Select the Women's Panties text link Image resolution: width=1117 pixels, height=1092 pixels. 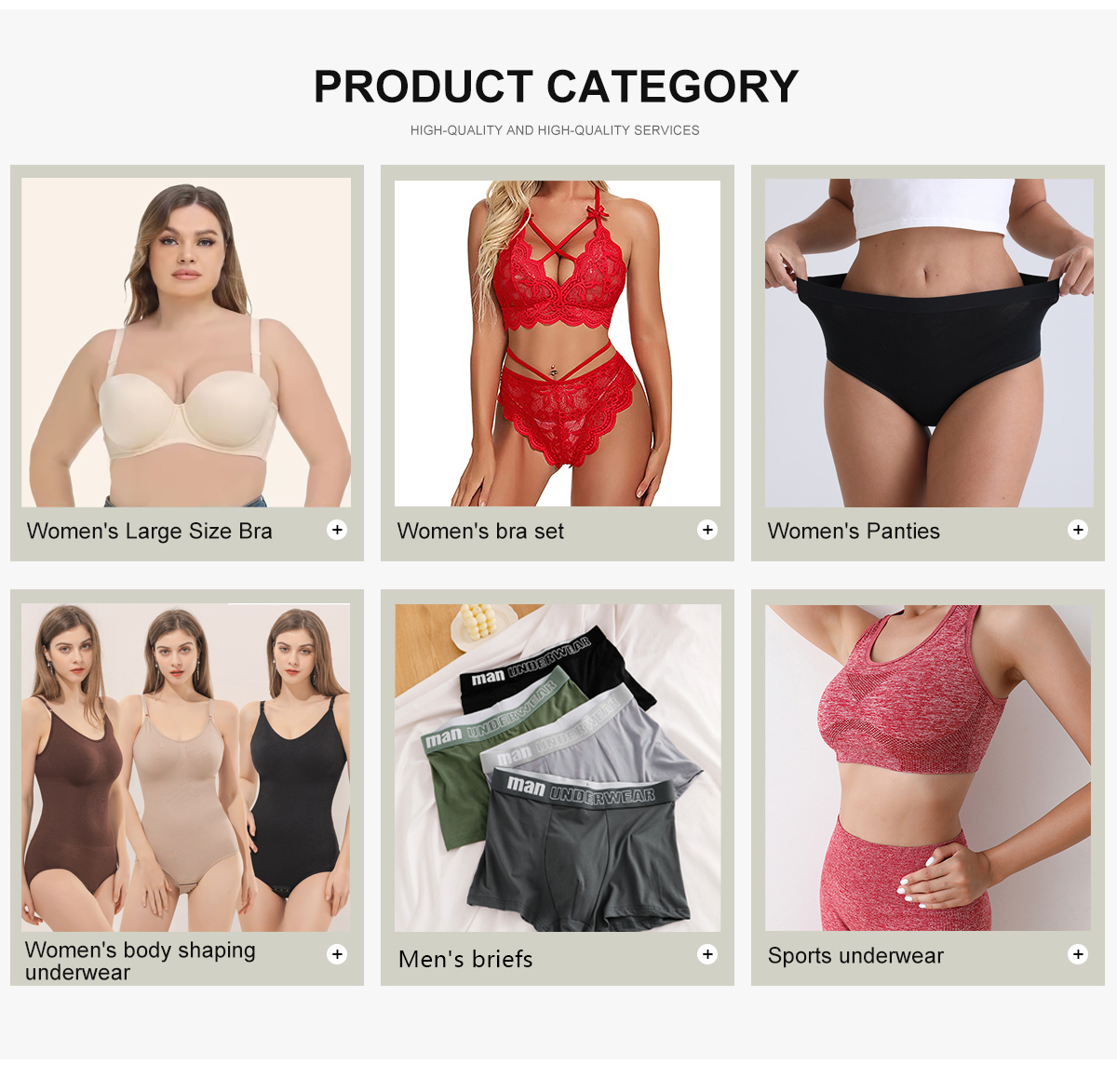pos(854,532)
